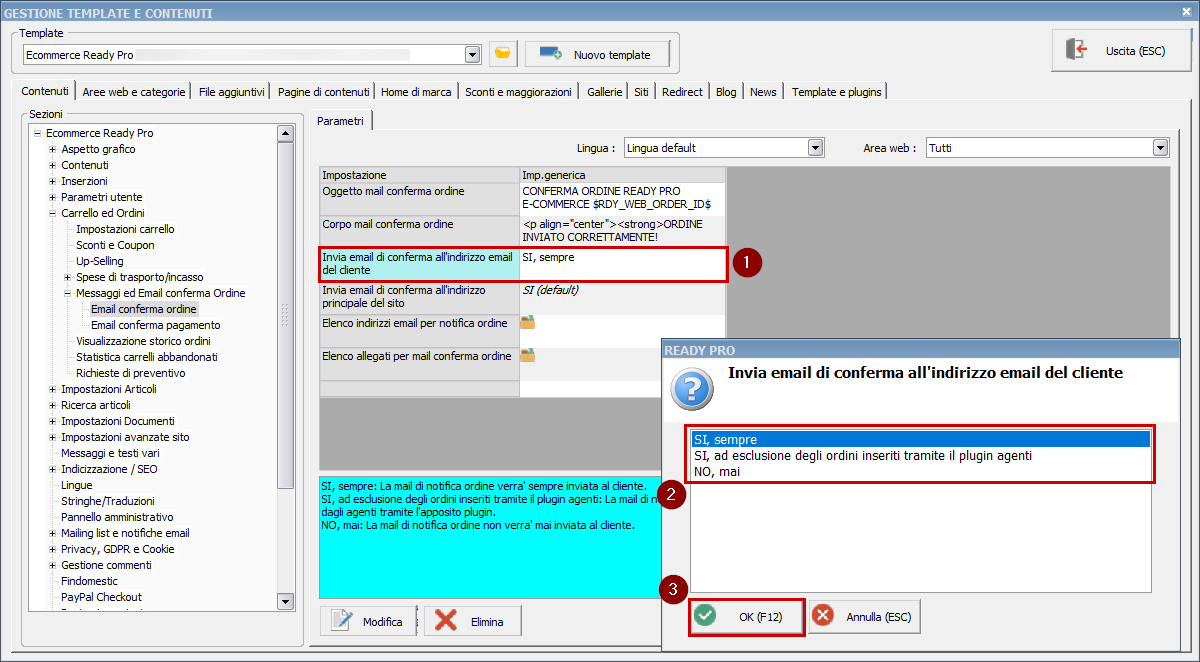The width and height of the screenshot is (1200, 662).
Task: Expand the Inserzioni tree node
Action: coord(52,181)
